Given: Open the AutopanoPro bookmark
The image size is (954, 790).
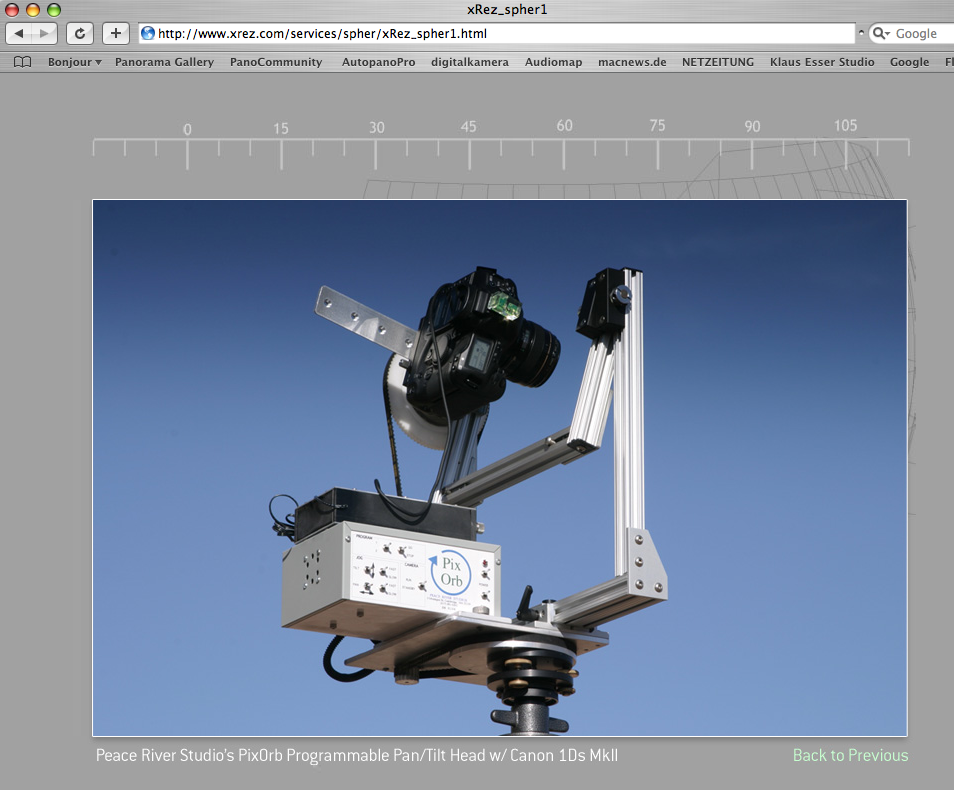Looking at the screenshot, I should click(378, 62).
